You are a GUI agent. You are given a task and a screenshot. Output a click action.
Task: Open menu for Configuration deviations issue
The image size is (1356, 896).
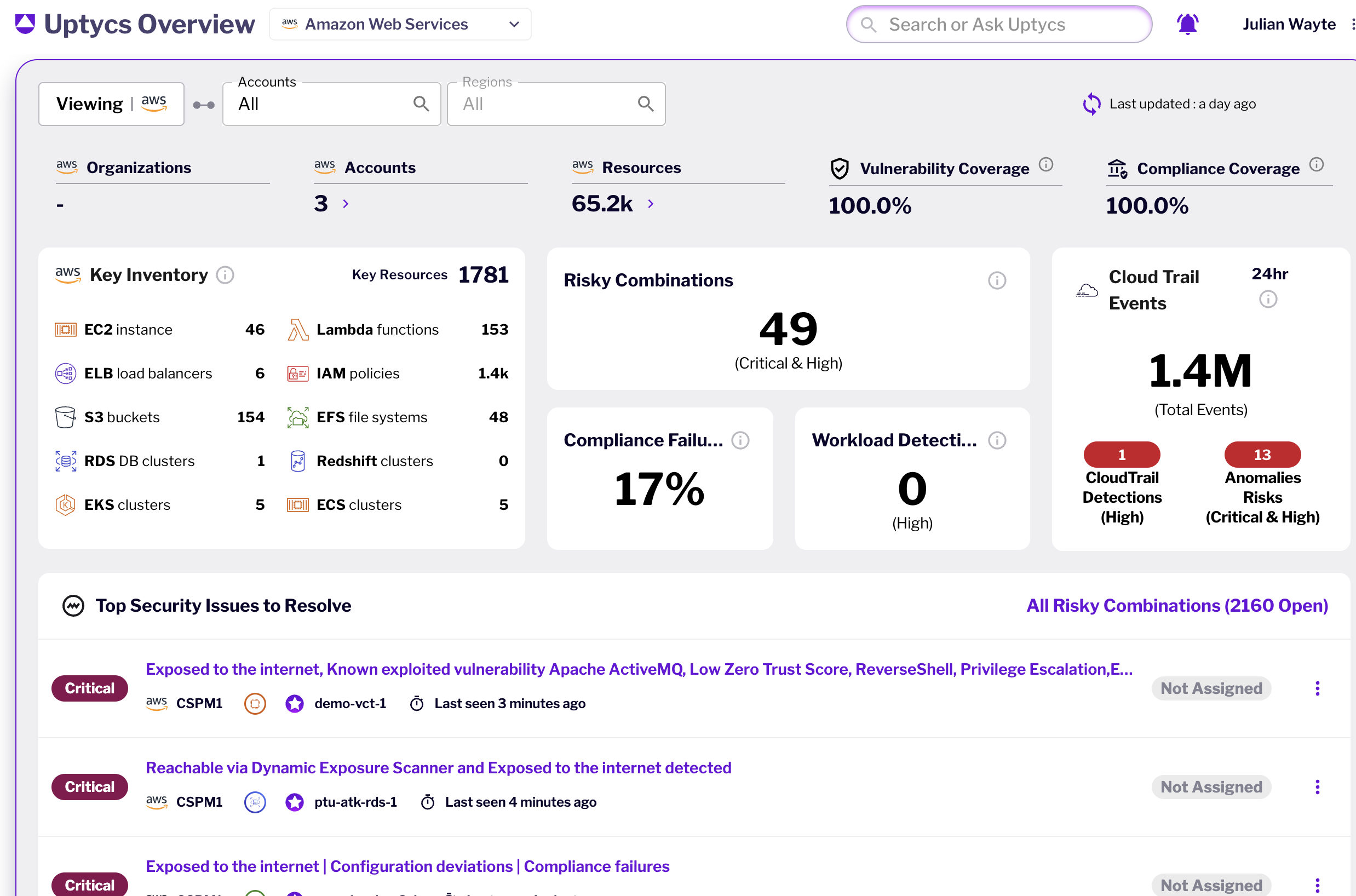(x=1318, y=886)
